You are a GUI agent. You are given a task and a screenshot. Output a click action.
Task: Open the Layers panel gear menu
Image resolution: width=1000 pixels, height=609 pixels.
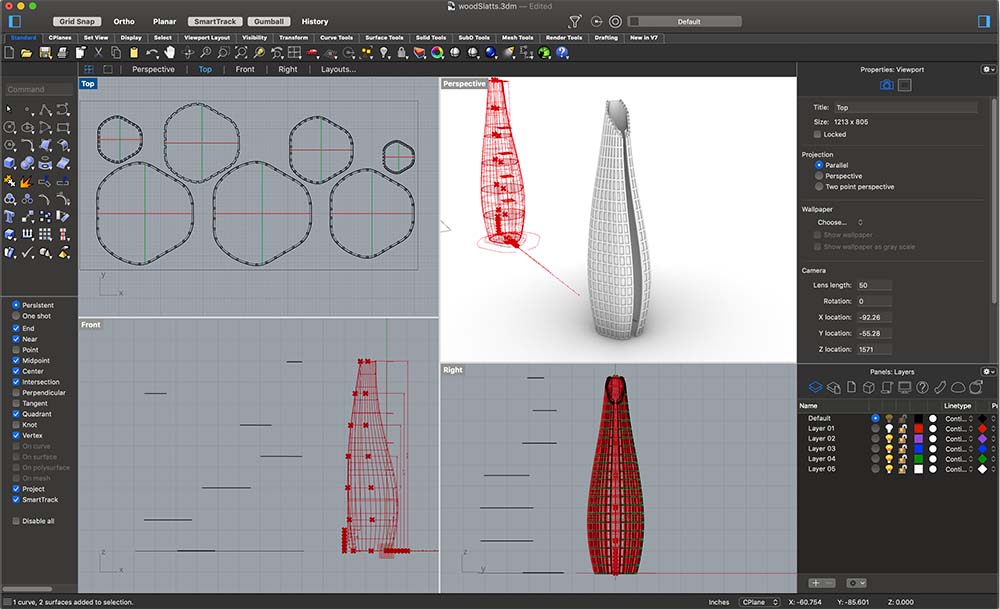987,371
